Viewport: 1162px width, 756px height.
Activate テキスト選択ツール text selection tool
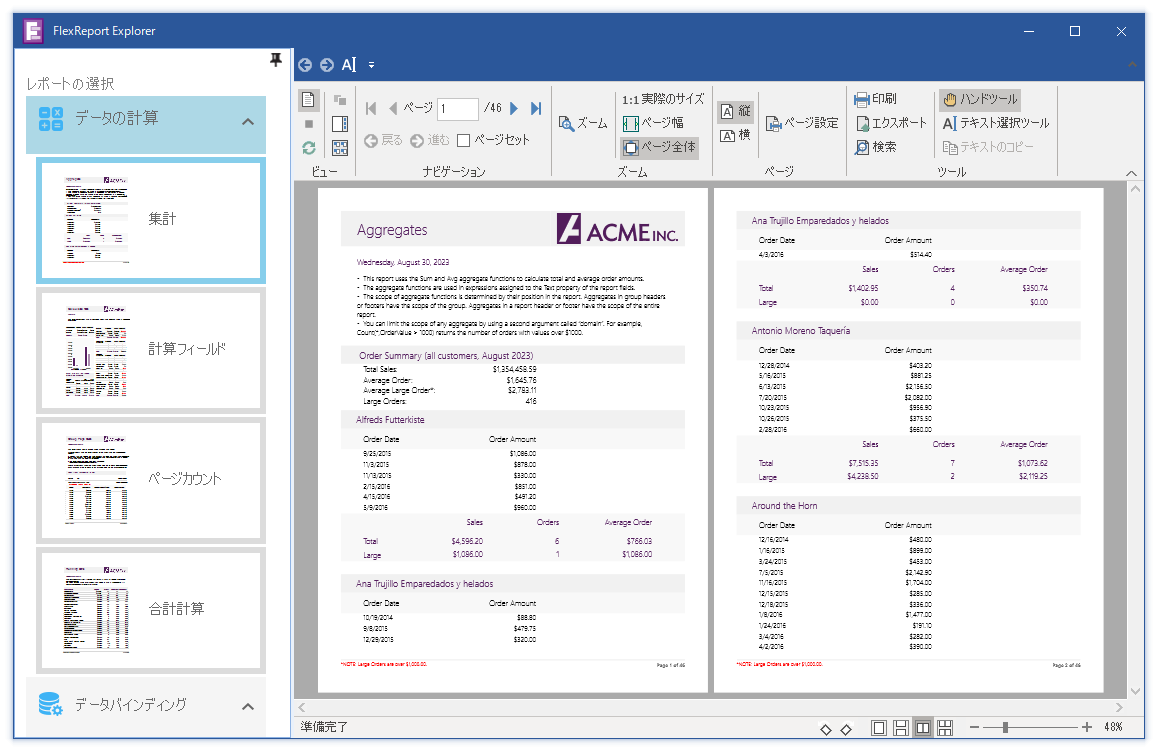(x=996, y=123)
